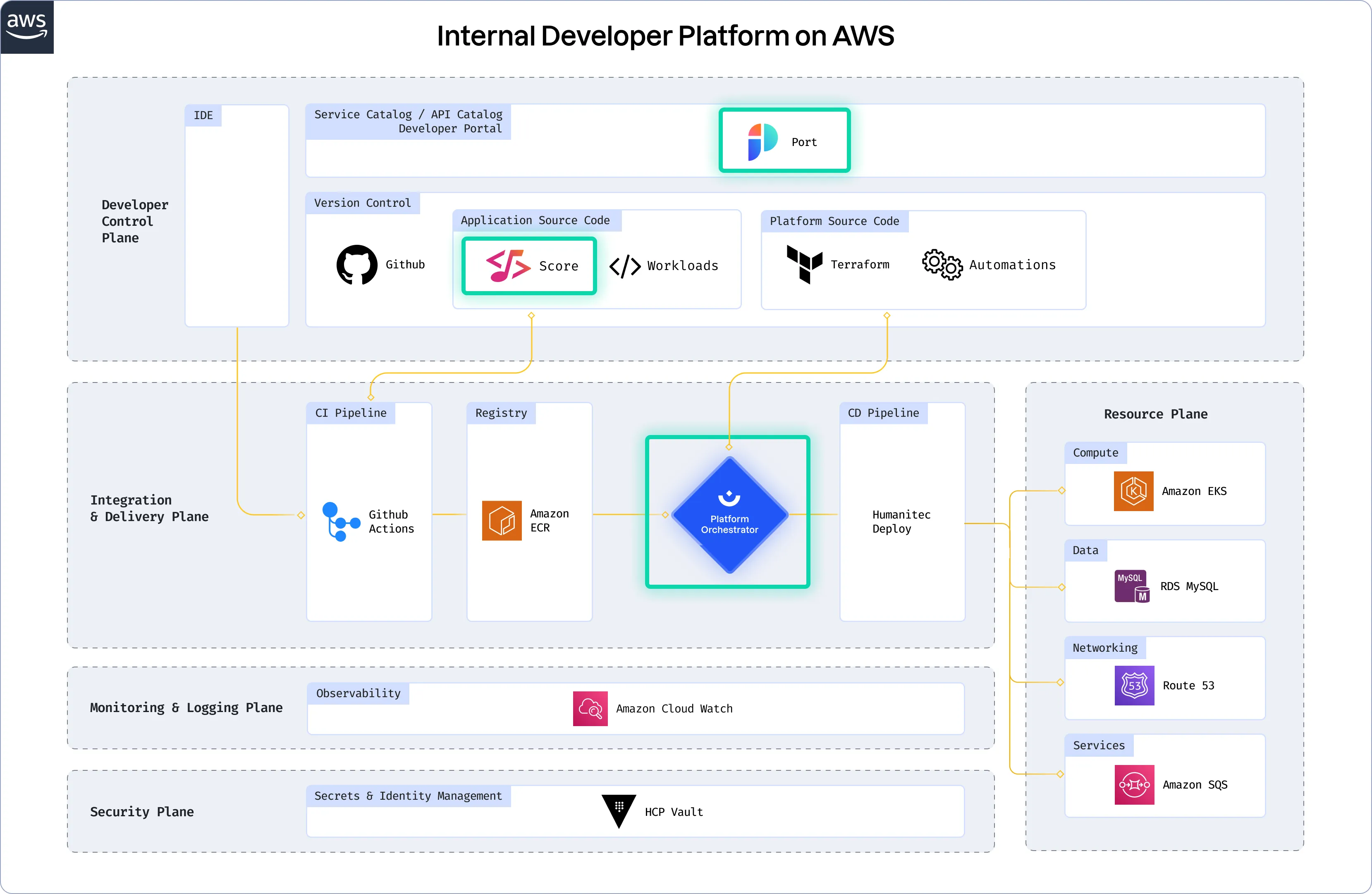This screenshot has height=894, width=1372.
Task: Click the Amazon SQS icon
Action: tap(1134, 784)
